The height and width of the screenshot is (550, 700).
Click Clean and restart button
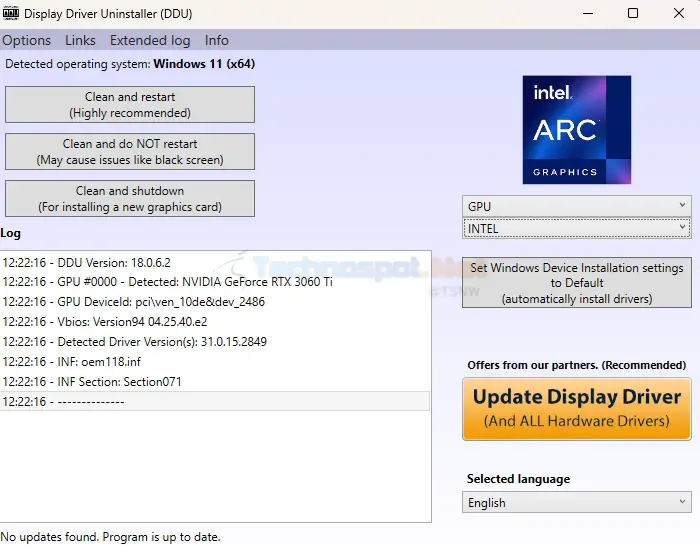[x=130, y=104]
